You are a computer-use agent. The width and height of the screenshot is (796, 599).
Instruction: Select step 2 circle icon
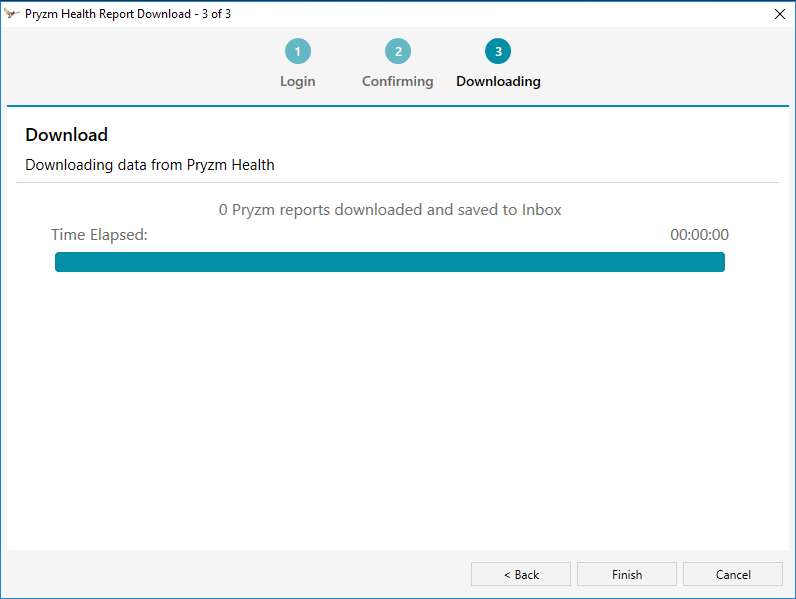tap(398, 51)
